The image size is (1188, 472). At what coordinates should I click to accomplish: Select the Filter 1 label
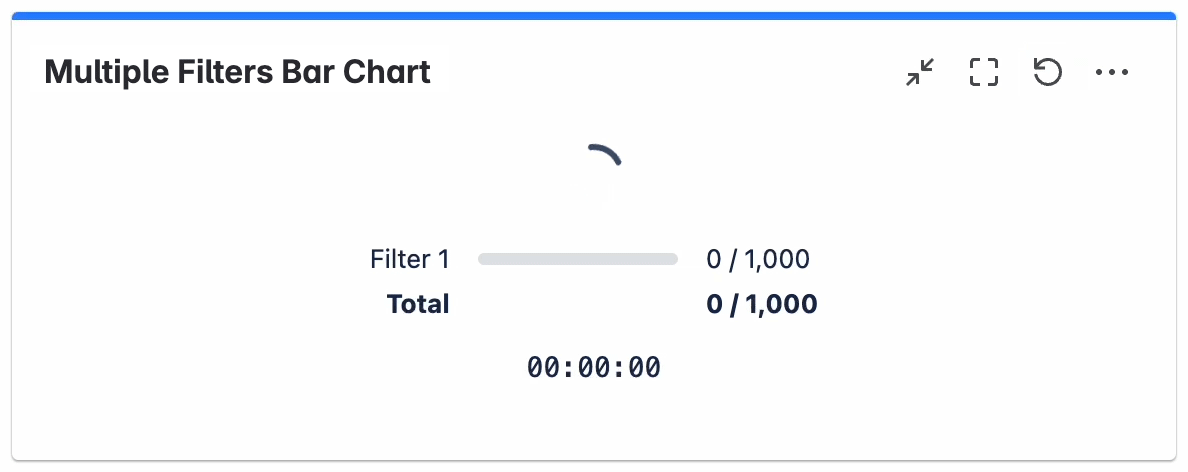click(x=410, y=260)
